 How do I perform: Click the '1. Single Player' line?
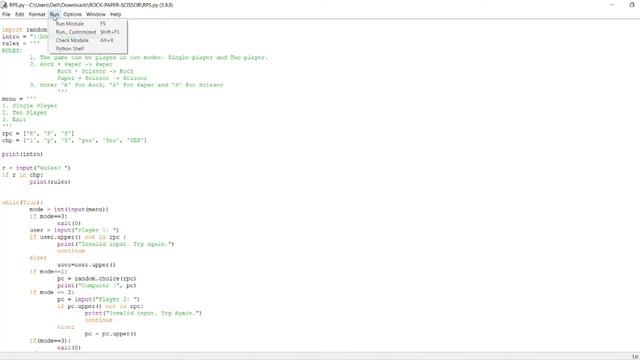(x=29, y=106)
